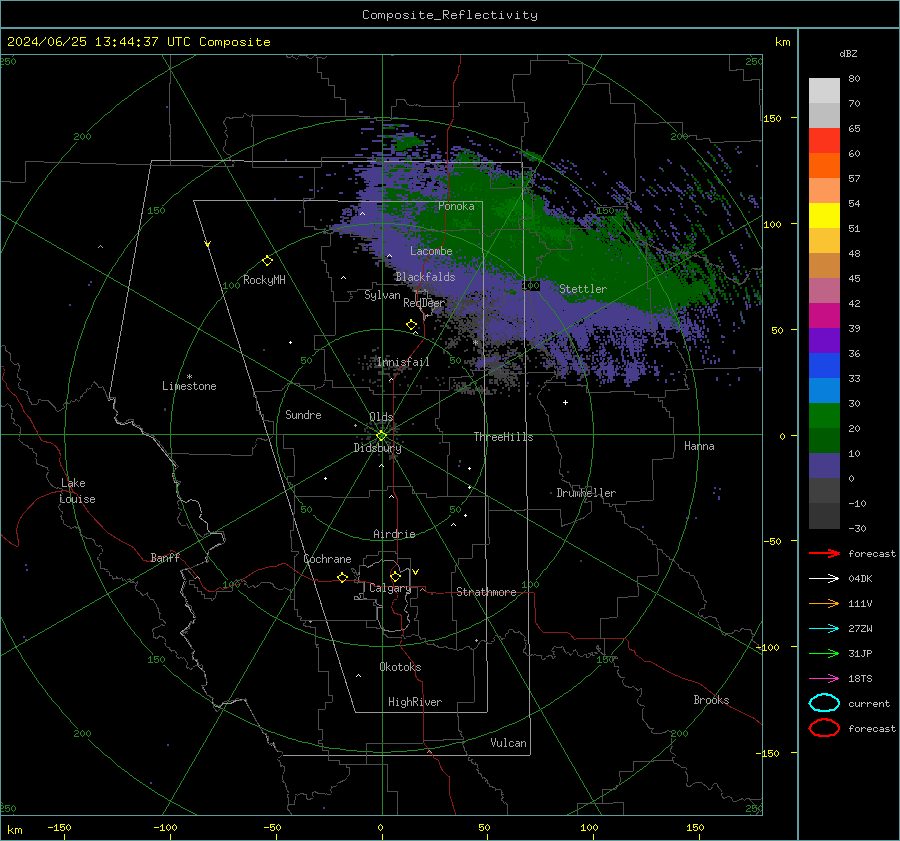This screenshot has height=841, width=900.
Task: Click the red forecast arrow legend icon
Action: click(824, 553)
